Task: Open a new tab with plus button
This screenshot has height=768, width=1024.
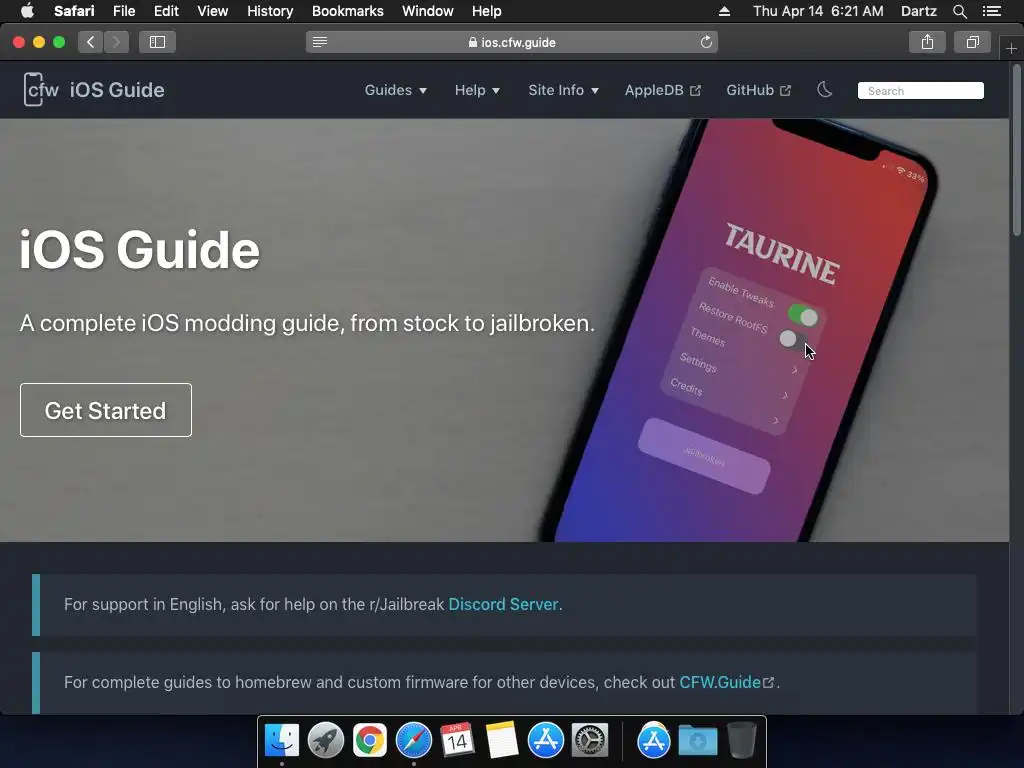Action: [x=1011, y=48]
